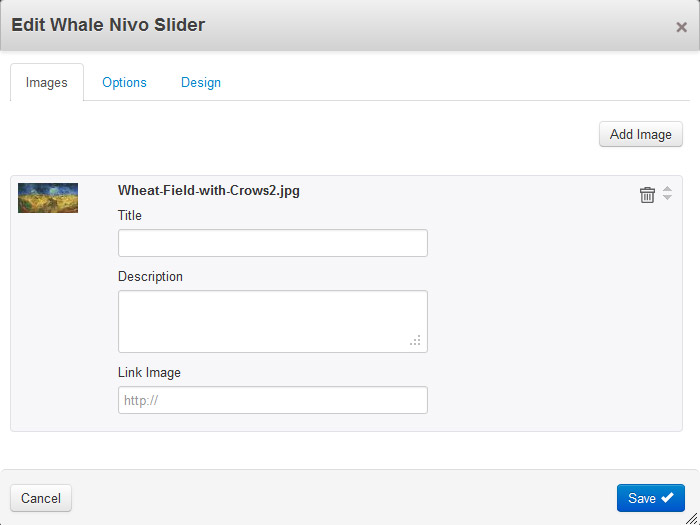The width and height of the screenshot is (700, 525).
Task: Click the up arrow of the reorder handle
Action: tap(667, 189)
